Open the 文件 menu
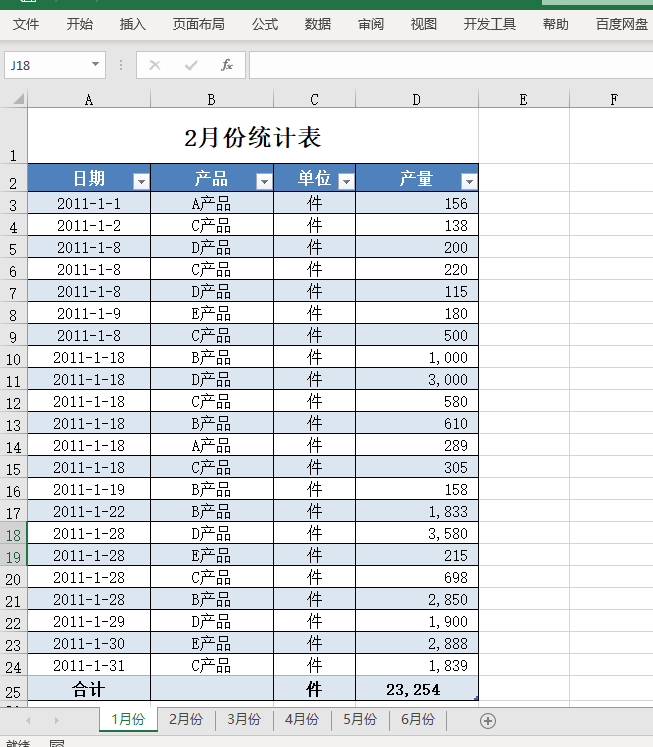Image resolution: width=653 pixels, height=747 pixels. tap(26, 24)
